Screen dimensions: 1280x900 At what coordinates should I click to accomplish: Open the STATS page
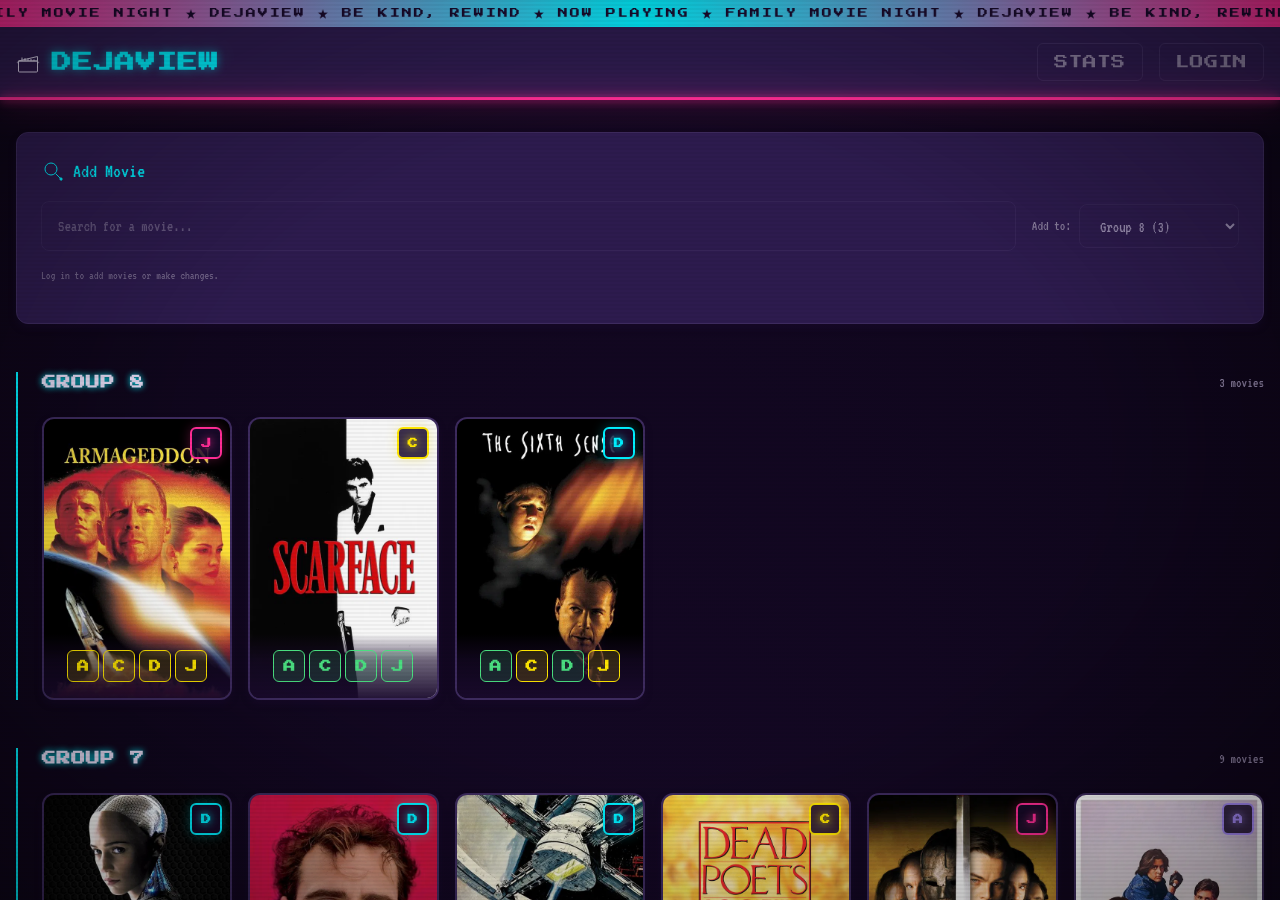(1089, 62)
